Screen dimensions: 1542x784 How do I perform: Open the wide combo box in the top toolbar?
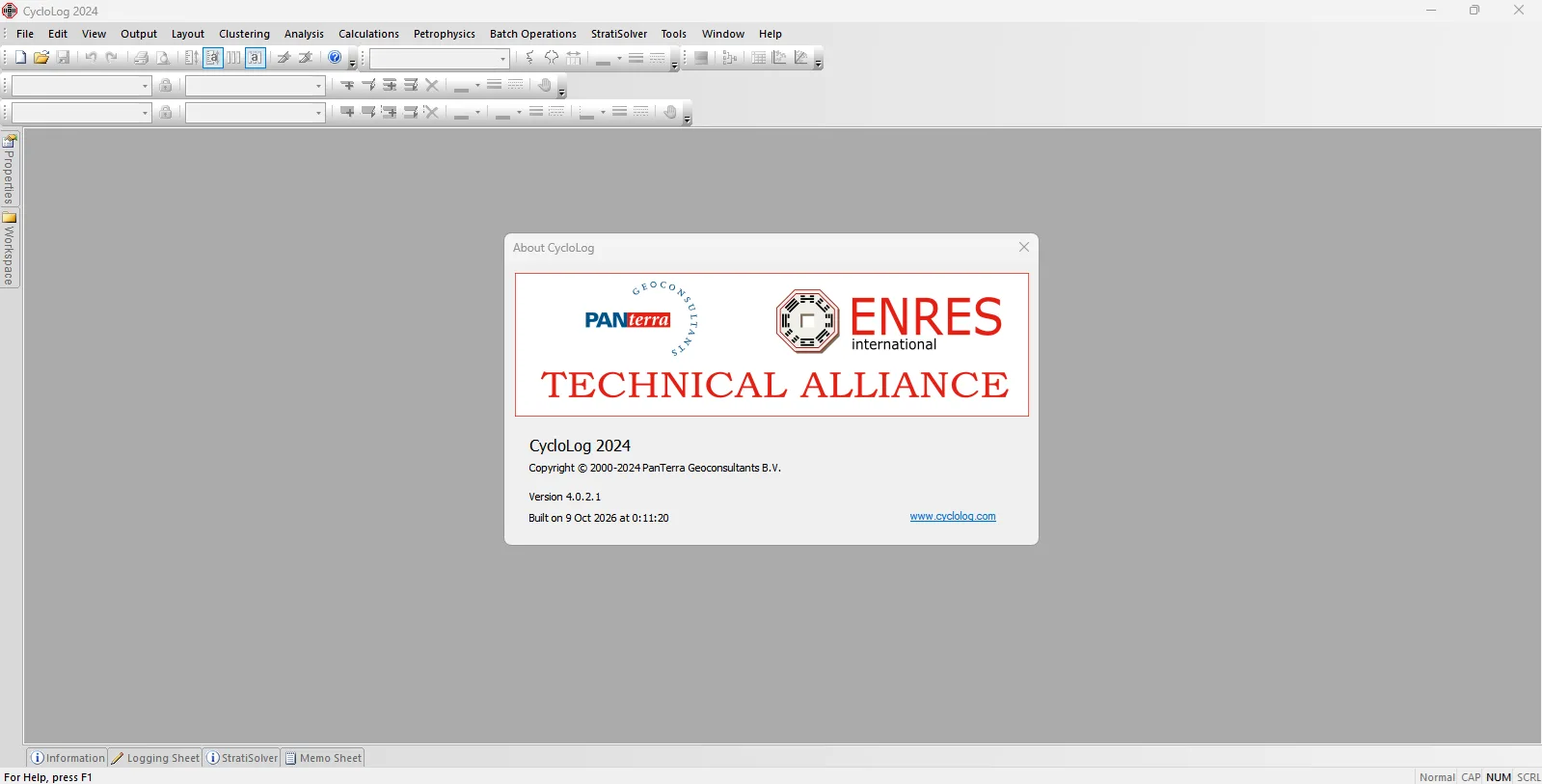coord(439,59)
